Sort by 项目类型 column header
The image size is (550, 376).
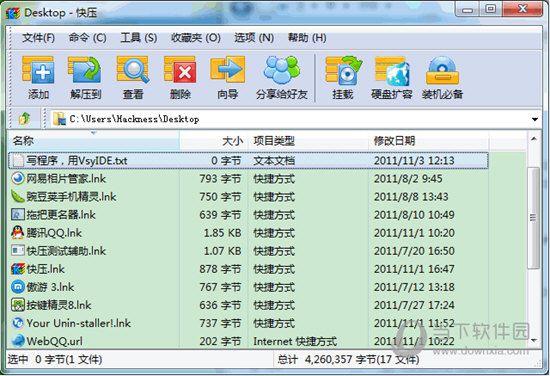[308, 141]
